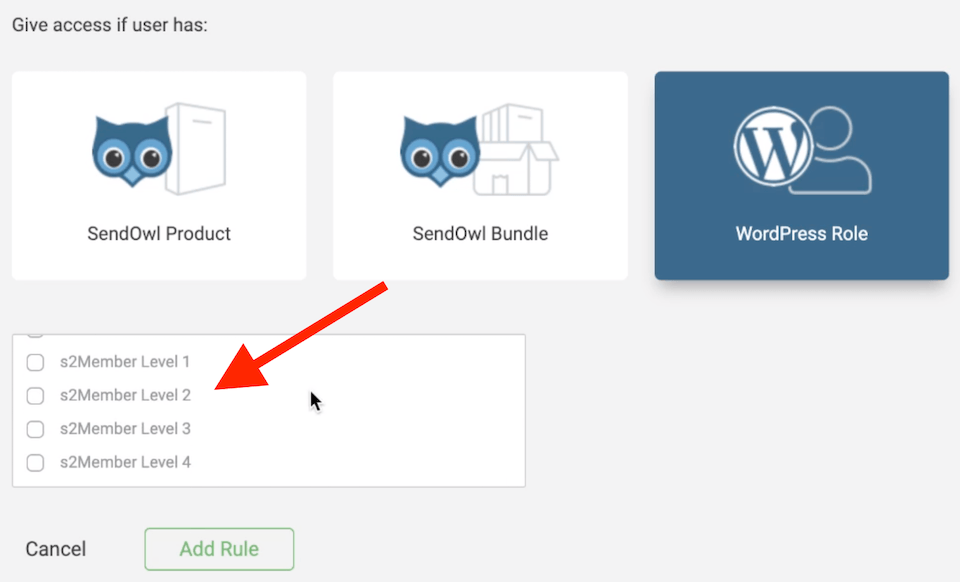Viewport: 960px width, 582px height.
Task: Click the stacked boxes bundle icon
Action: (516, 150)
